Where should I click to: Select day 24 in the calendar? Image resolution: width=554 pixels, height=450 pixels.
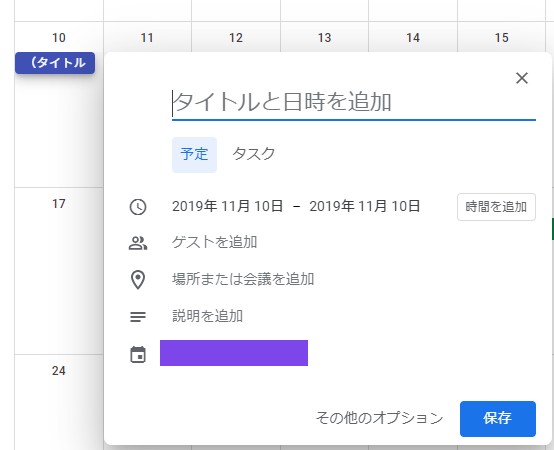point(59,371)
